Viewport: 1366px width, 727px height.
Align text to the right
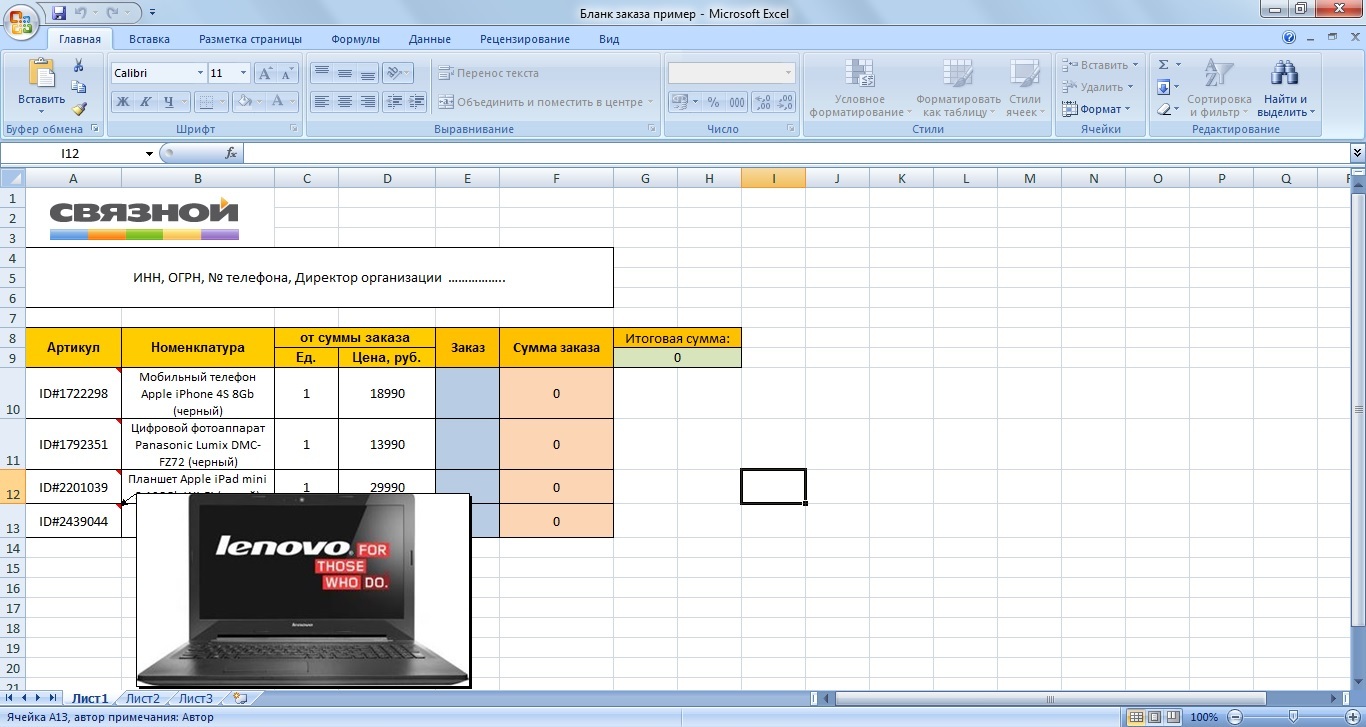click(x=368, y=102)
